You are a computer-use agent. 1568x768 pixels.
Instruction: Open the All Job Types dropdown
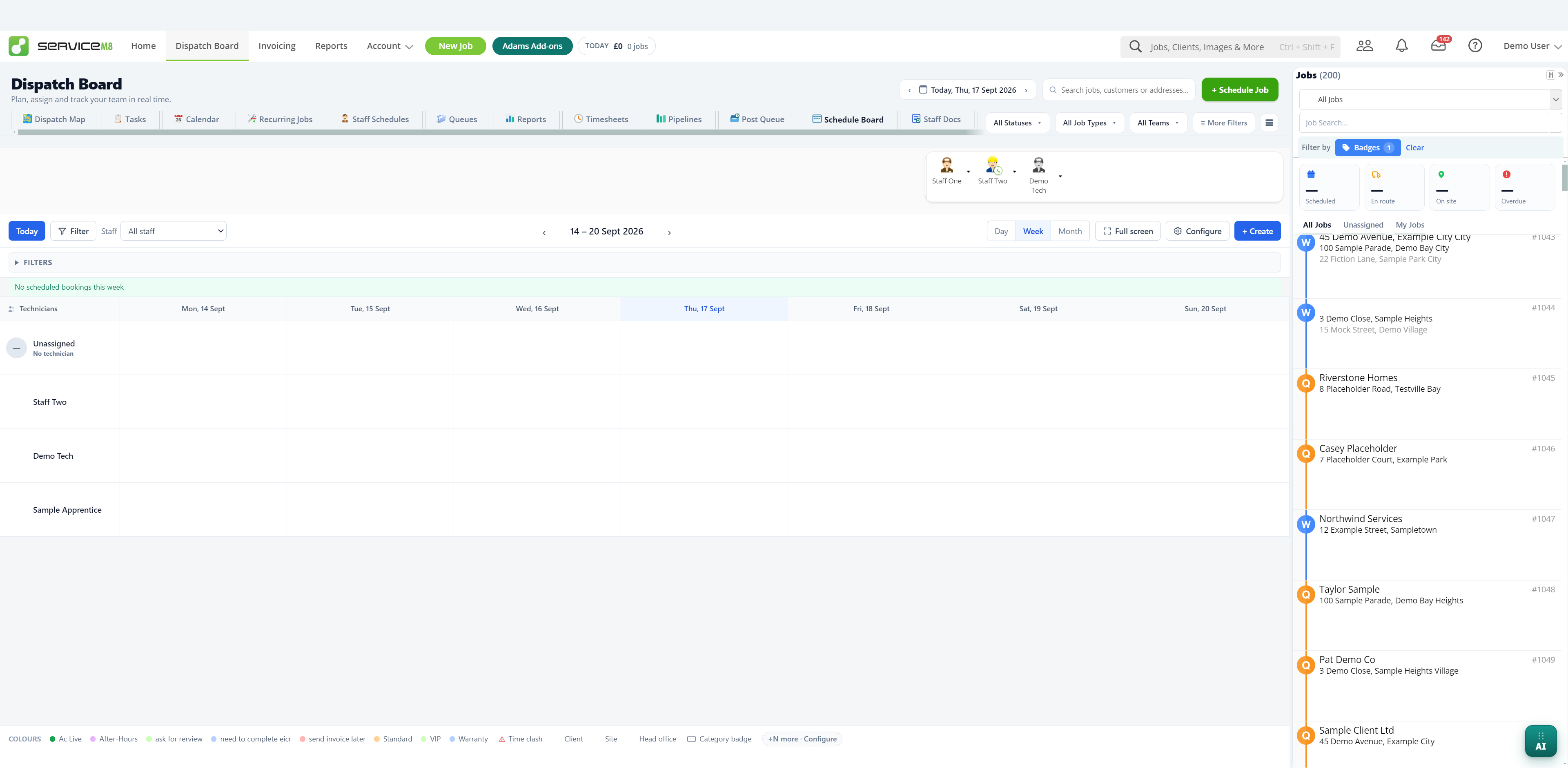1089,123
